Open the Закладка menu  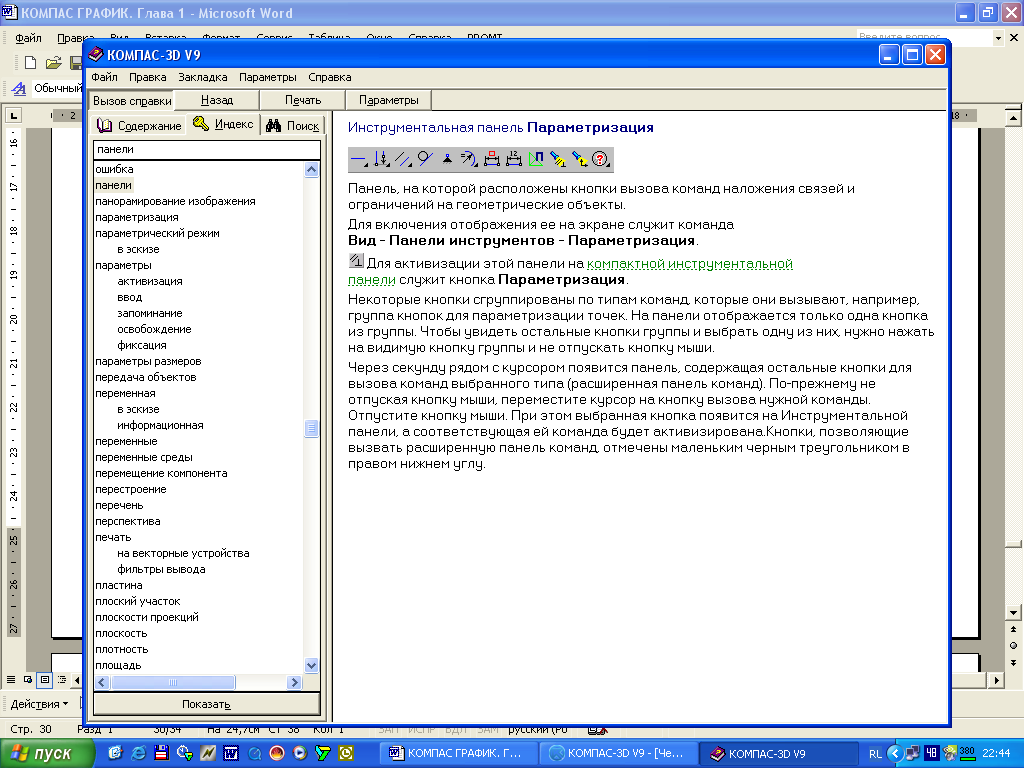click(x=202, y=77)
